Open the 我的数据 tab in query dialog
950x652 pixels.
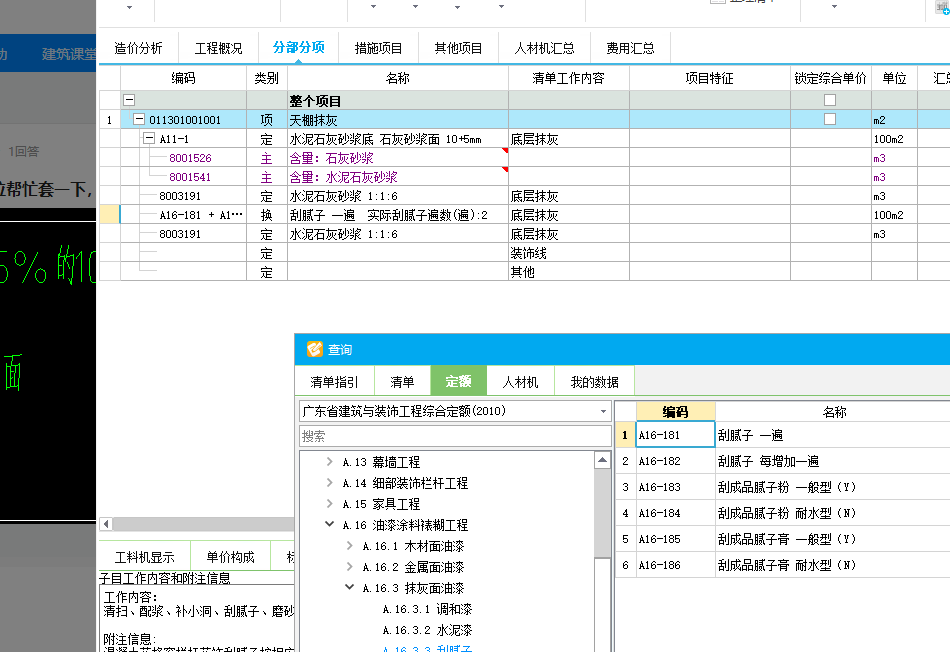[x=594, y=382]
